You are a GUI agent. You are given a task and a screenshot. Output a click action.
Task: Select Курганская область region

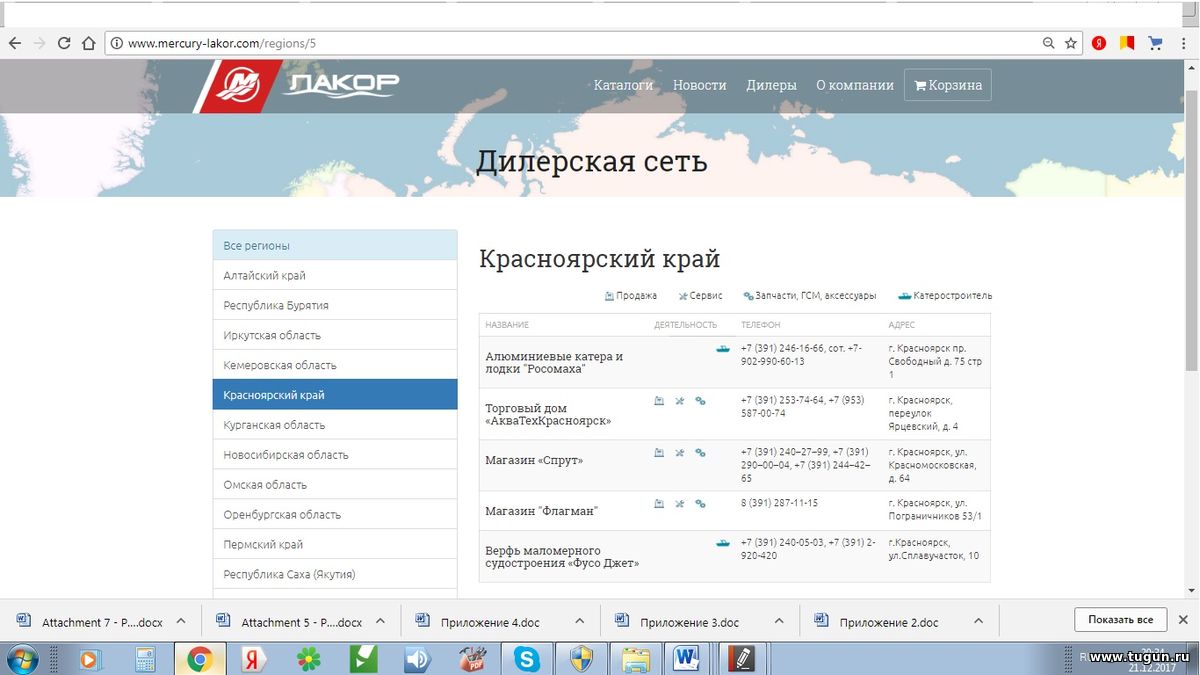pos(335,425)
